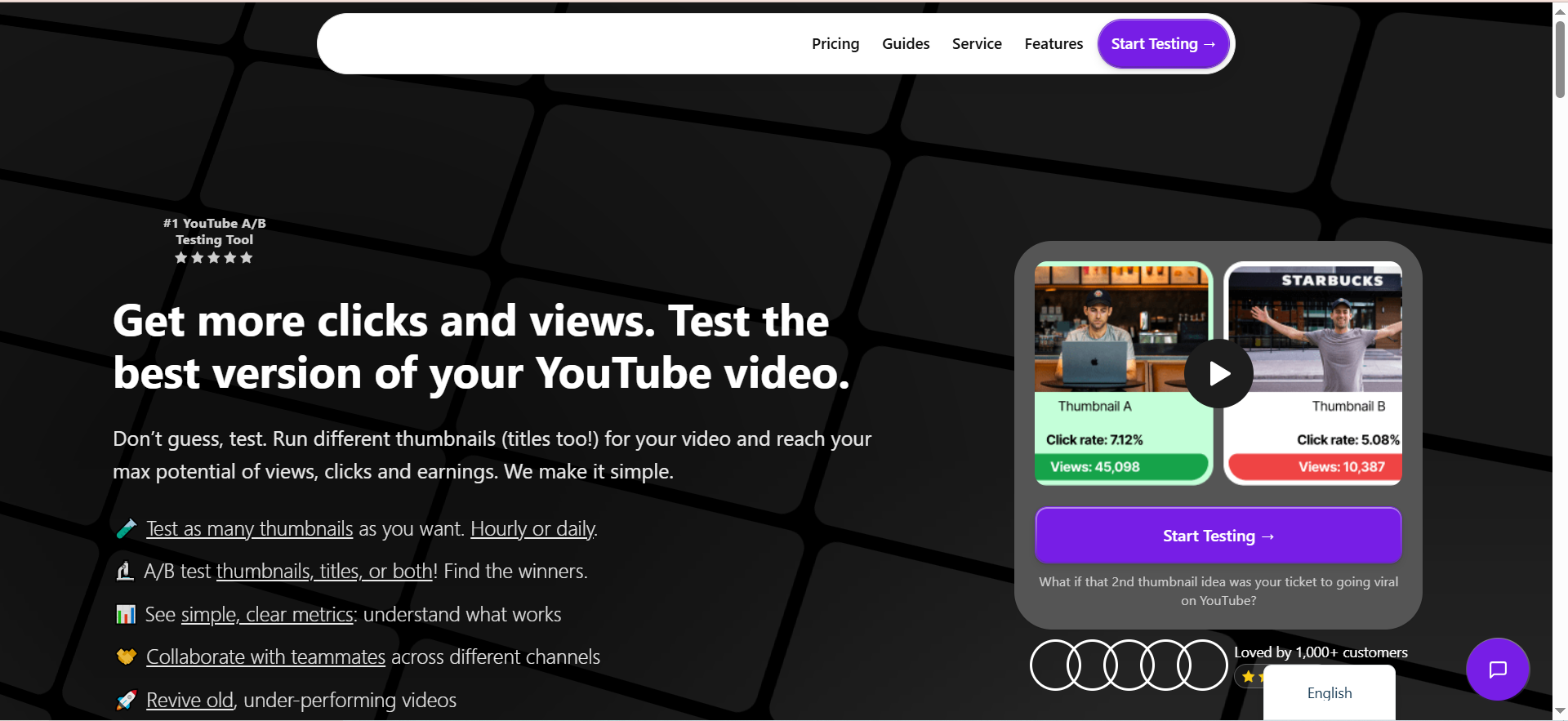1568x721 pixels.
Task: Click 'What if that 2nd thumbnail idea' caption
Action: point(1218,591)
